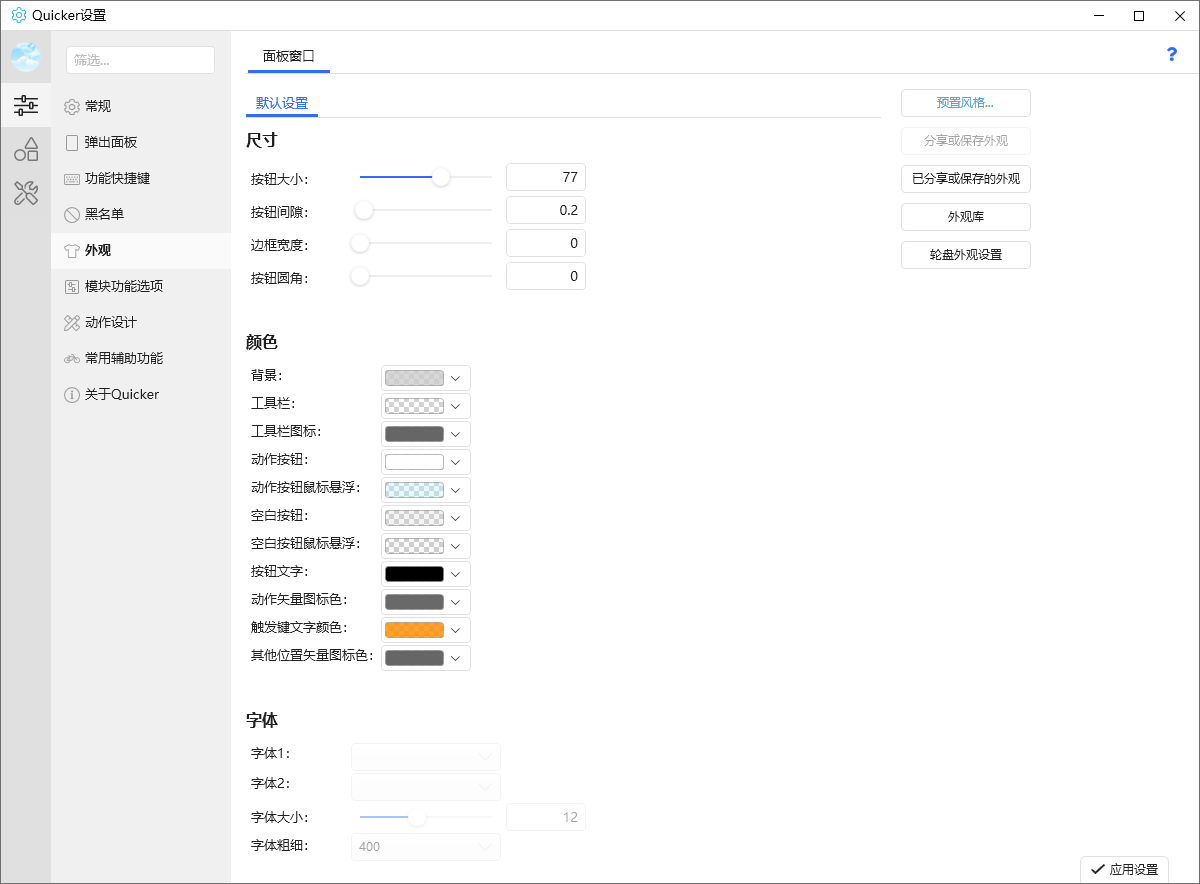Select the 默认设置 sub-tab
Screen dimensions: 1200x884
point(282,103)
